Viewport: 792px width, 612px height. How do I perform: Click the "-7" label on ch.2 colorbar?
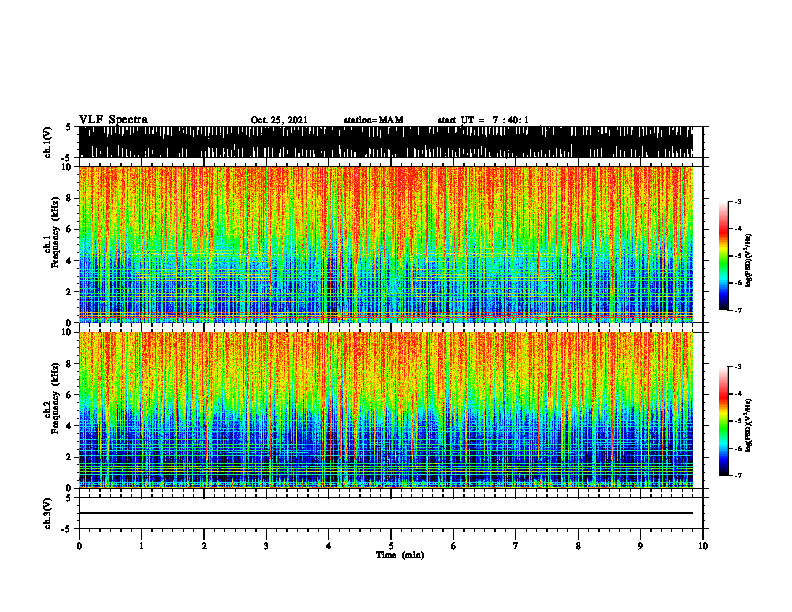click(x=738, y=475)
